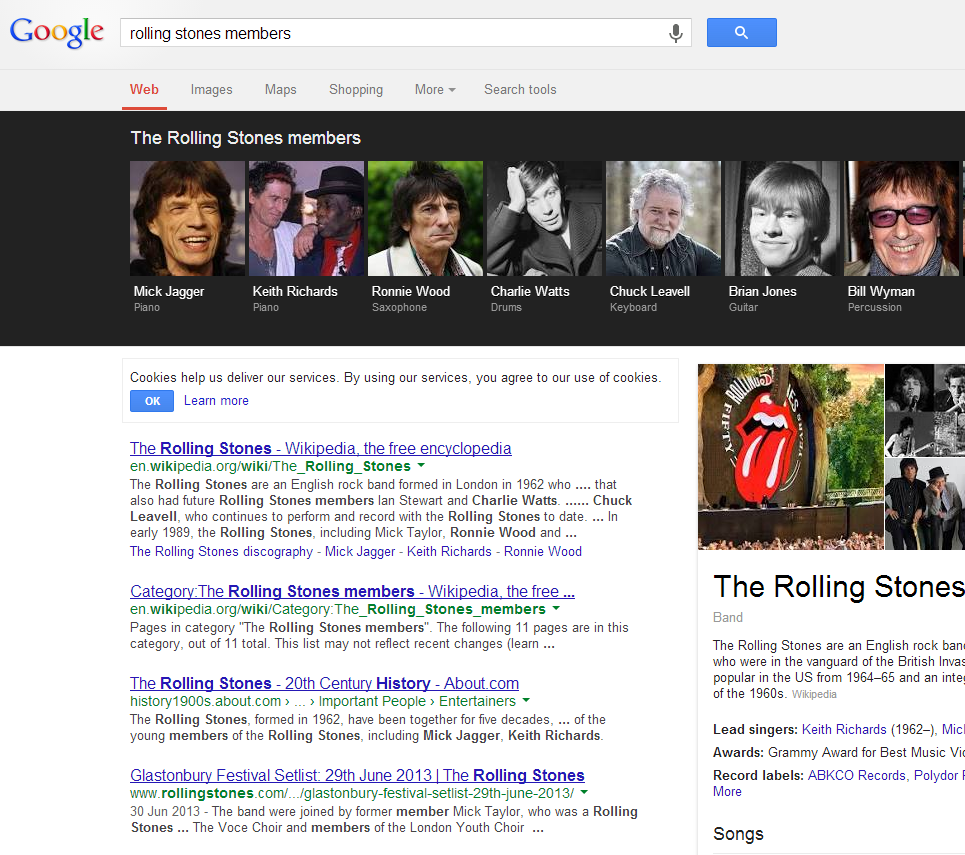Click the Bill Wyman name label
The height and width of the screenshot is (855, 965).
pos(881,292)
